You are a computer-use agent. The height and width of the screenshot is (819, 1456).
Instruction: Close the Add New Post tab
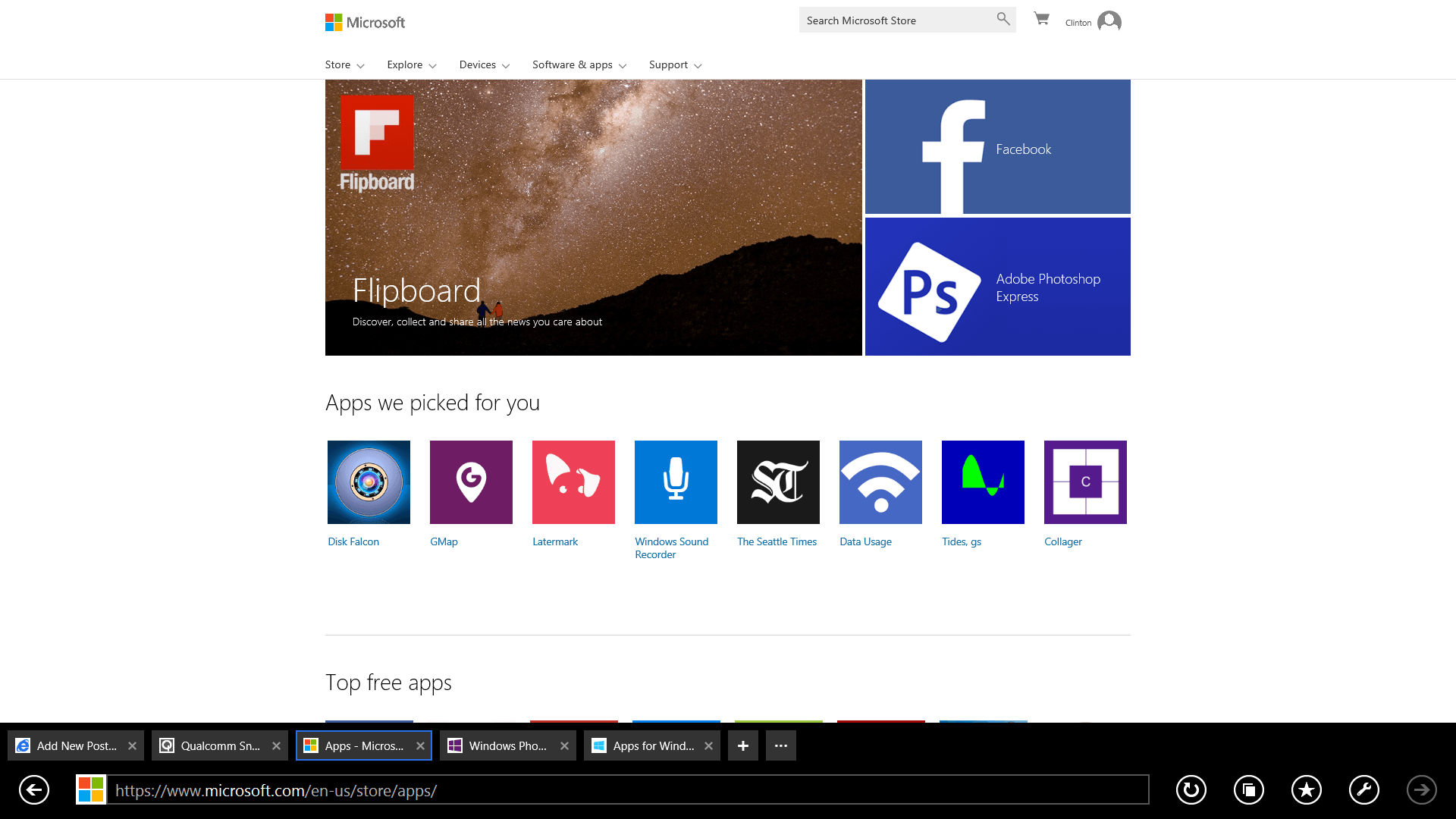pos(133,746)
